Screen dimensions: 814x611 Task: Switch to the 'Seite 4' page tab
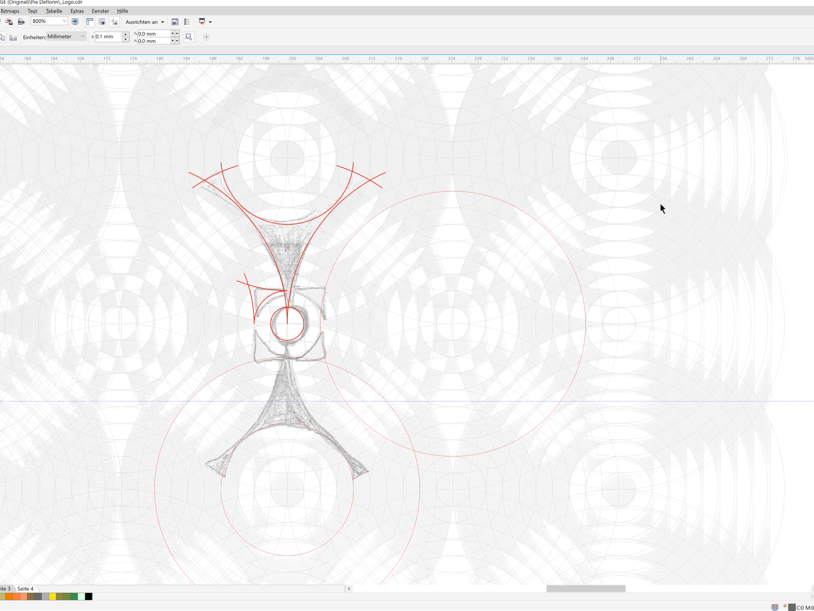(25, 589)
